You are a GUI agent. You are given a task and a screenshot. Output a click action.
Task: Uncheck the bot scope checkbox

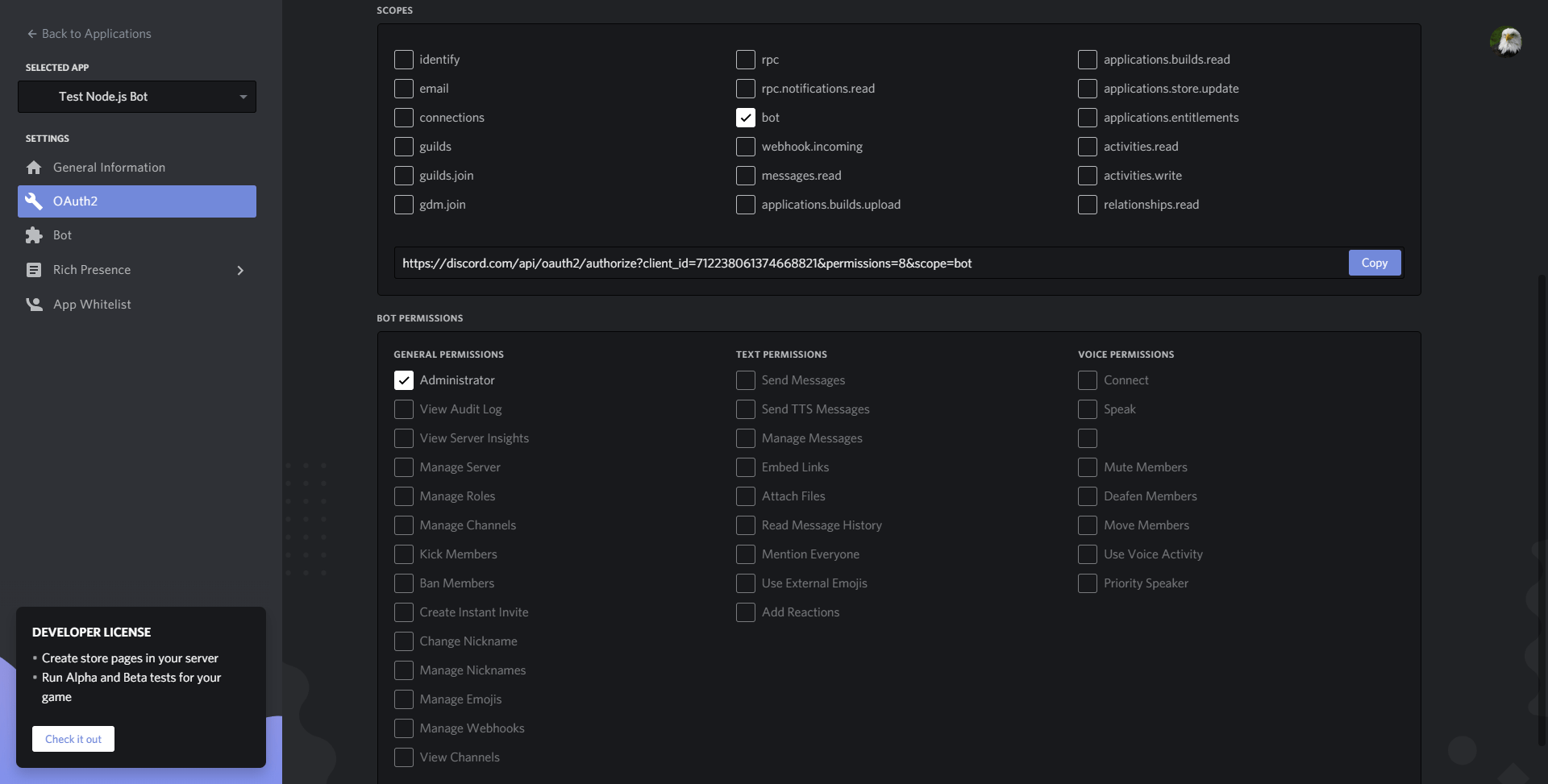[x=746, y=118]
